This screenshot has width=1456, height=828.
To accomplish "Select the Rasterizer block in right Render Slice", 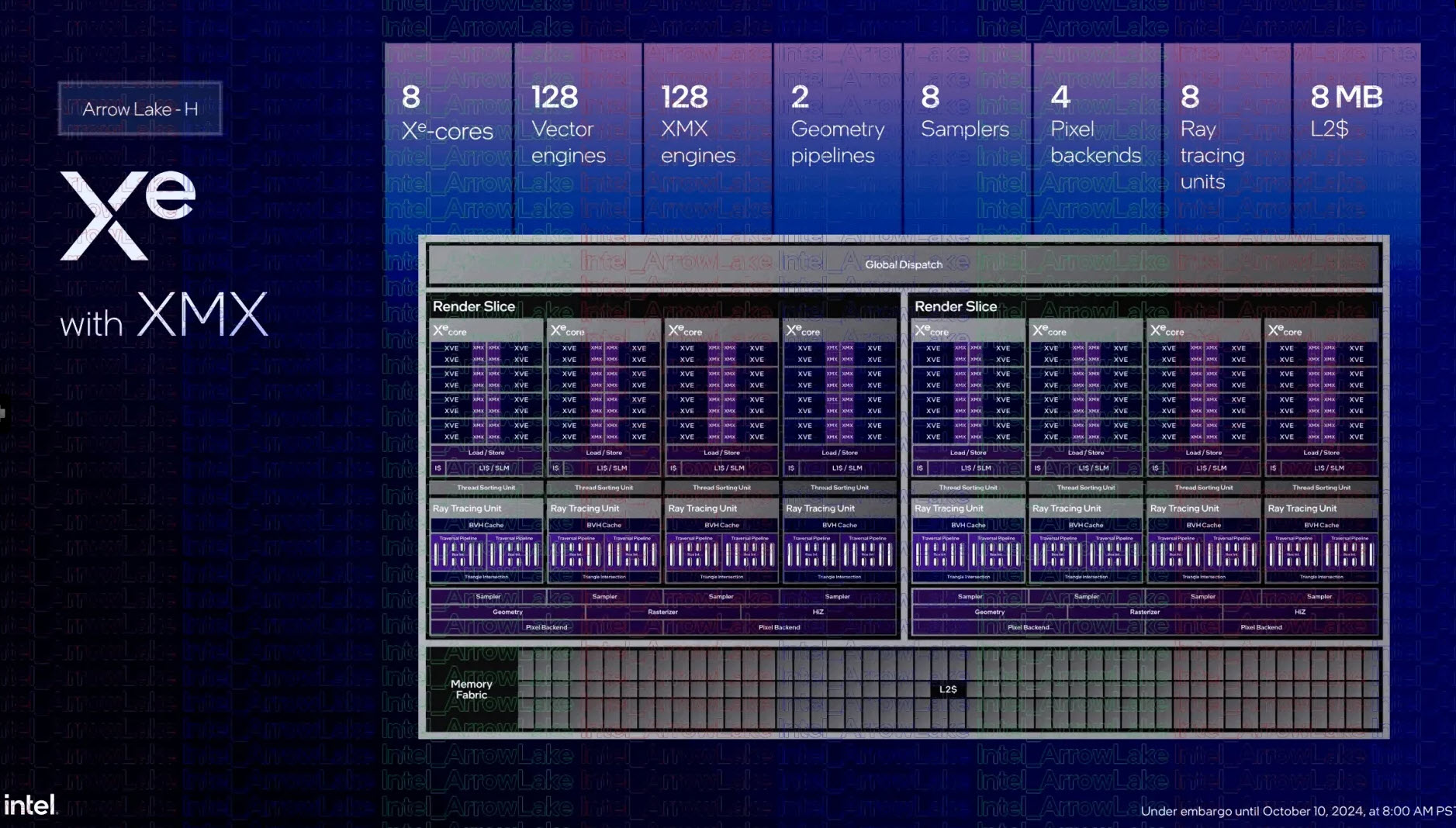I will pyautogui.click(x=1145, y=612).
